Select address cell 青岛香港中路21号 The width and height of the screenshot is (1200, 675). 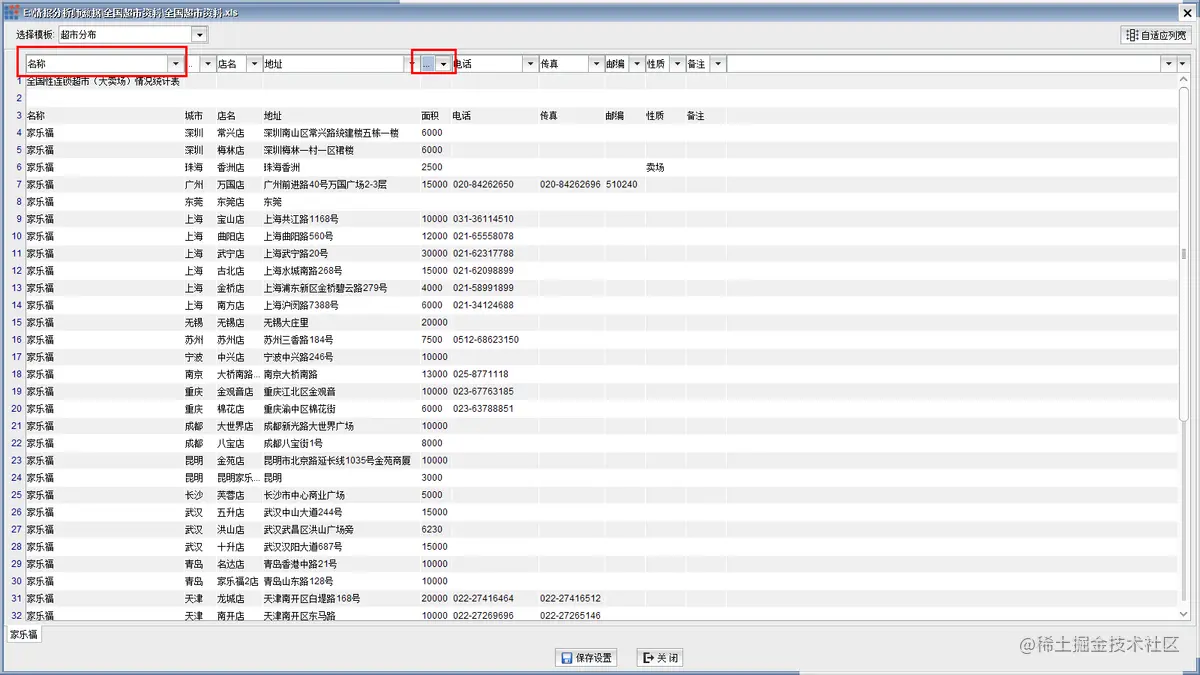(x=300, y=564)
